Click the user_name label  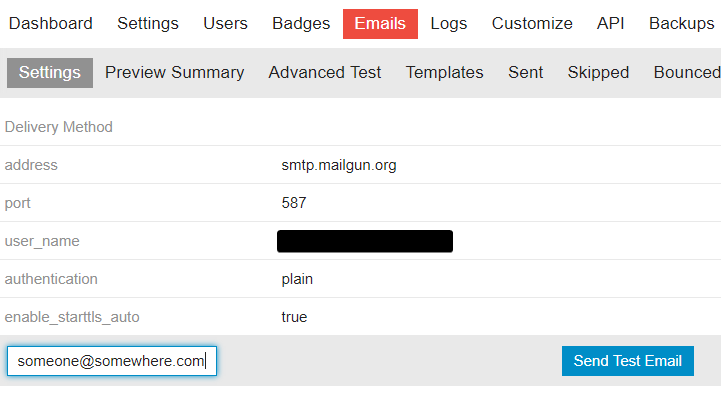coord(42,241)
